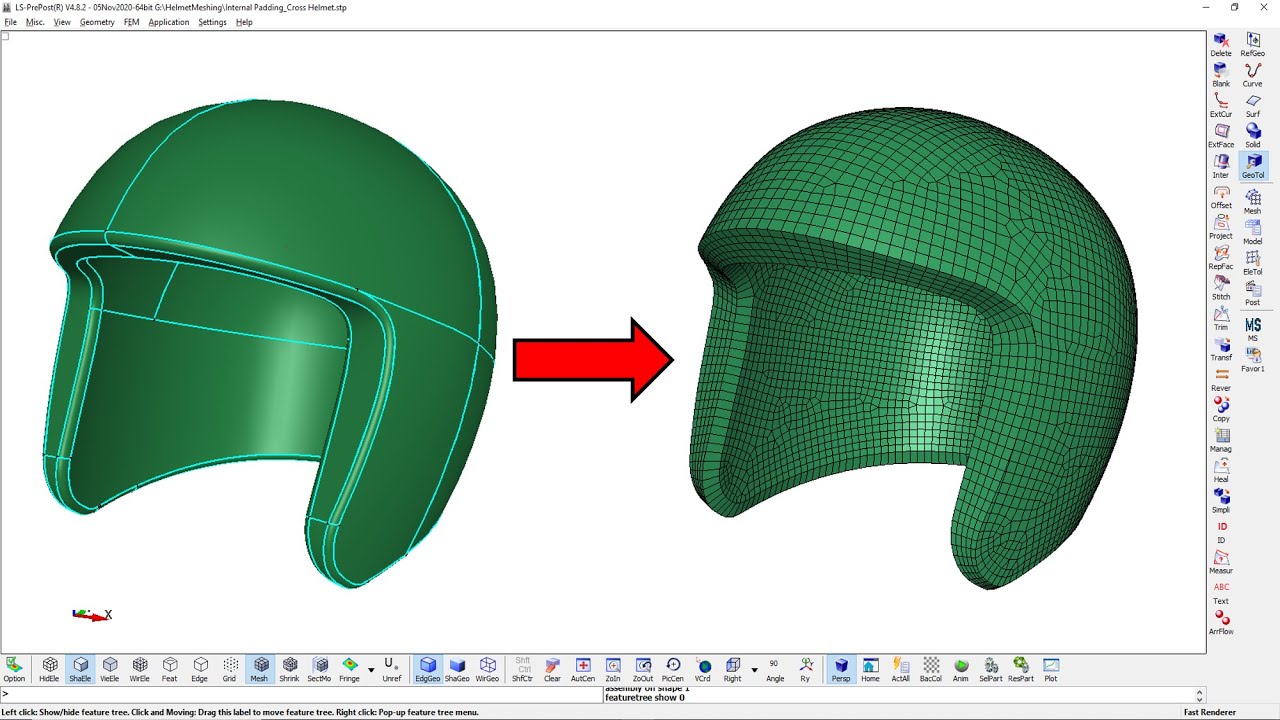The image size is (1280, 720).
Task: Open SectMo section mode
Action: [320, 669]
